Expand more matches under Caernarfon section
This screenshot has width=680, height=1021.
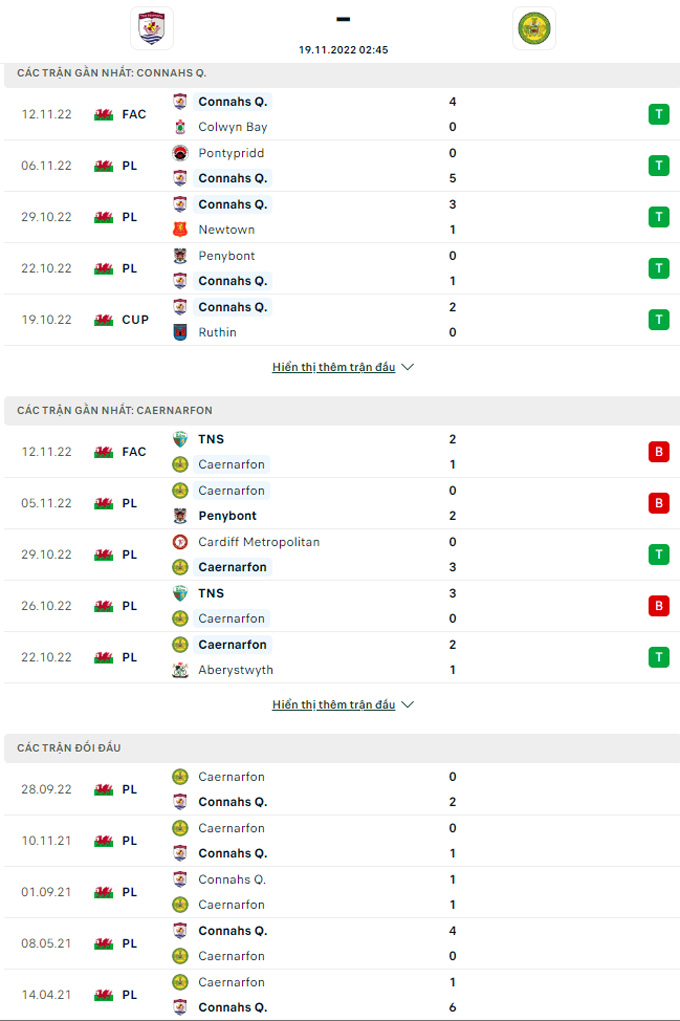[x=333, y=705]
